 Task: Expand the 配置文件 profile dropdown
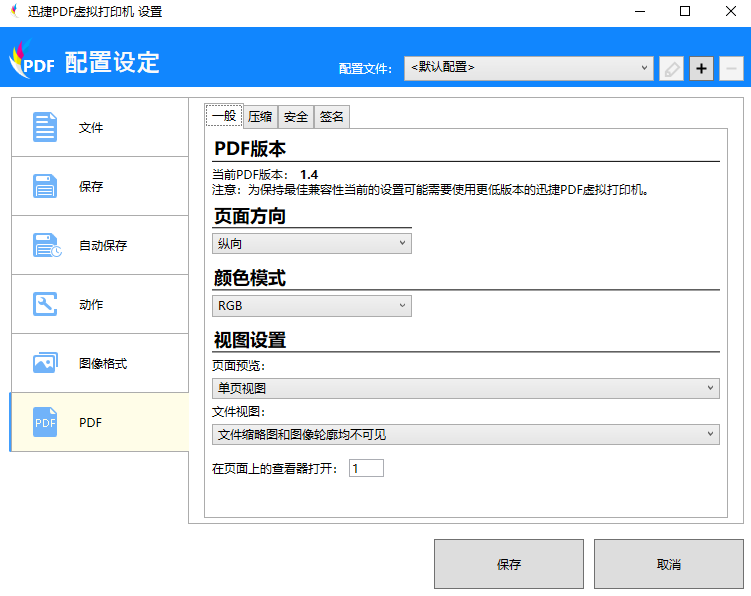[529, 68]
